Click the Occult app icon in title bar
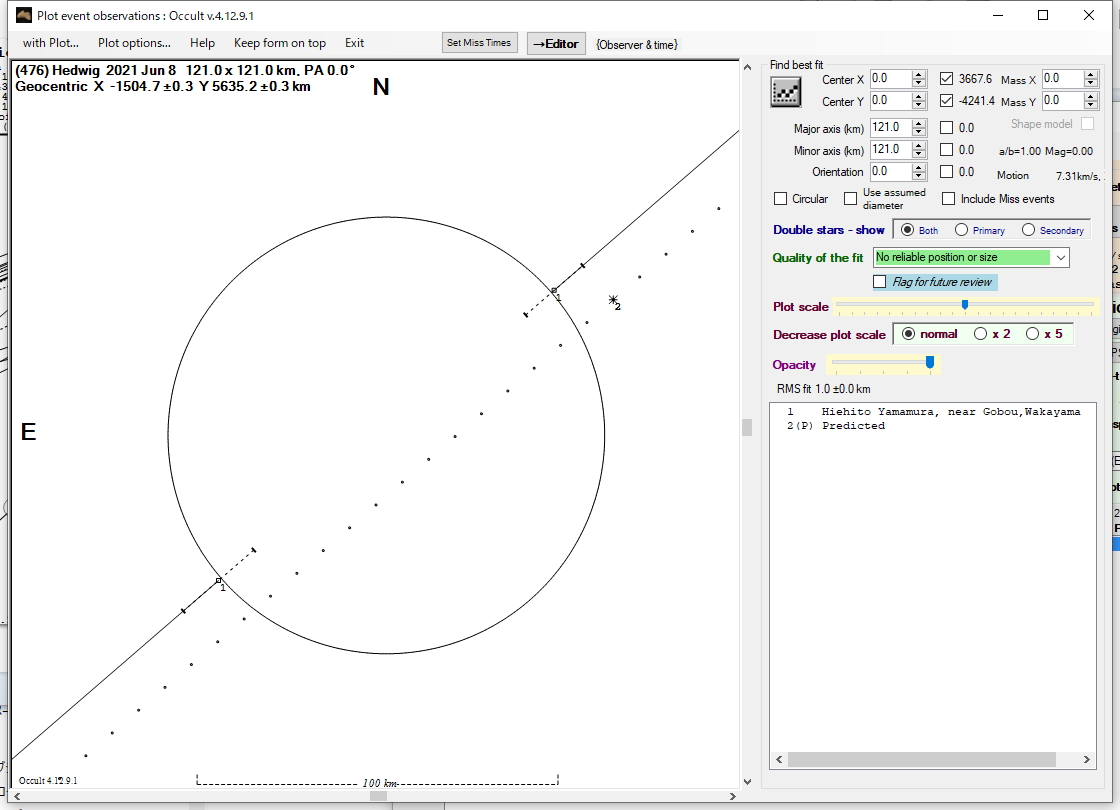This screenshot has width=1120, height=810. (x=24, y=15)
